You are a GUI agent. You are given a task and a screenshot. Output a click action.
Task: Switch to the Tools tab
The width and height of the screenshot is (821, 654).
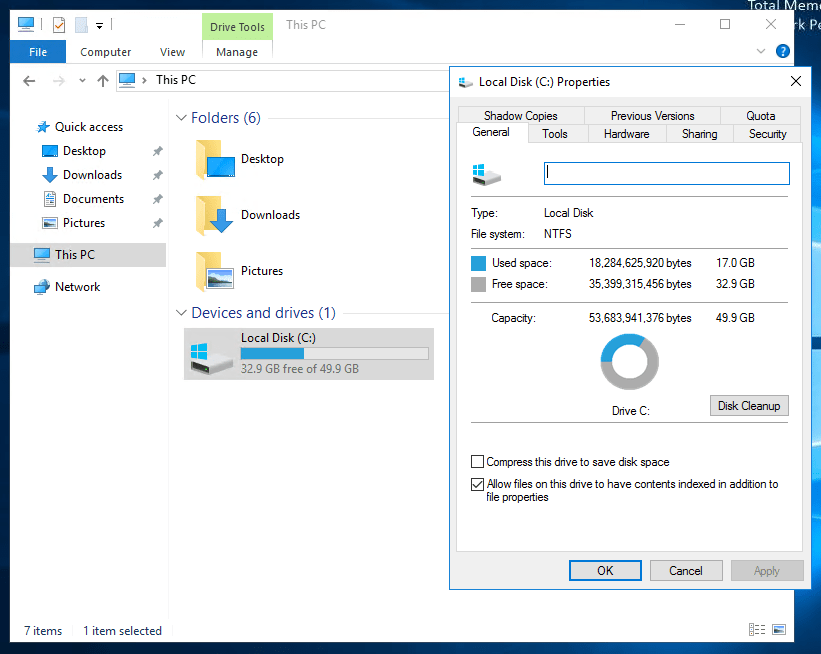558,133
